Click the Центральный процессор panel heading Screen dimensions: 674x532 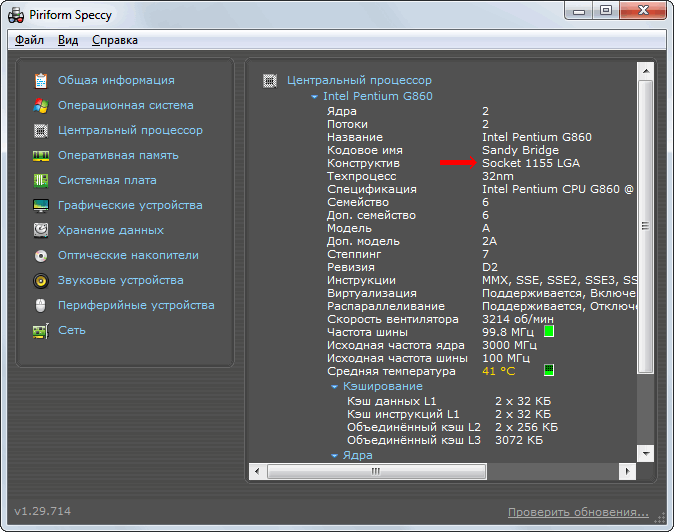click(359, 80)
